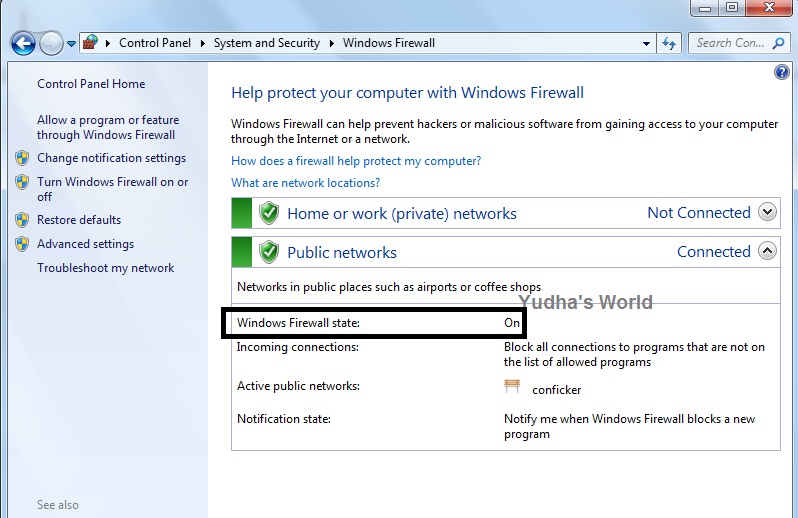Open Control Panel Home link
The image size is (798, 518).
click(91, 84)
